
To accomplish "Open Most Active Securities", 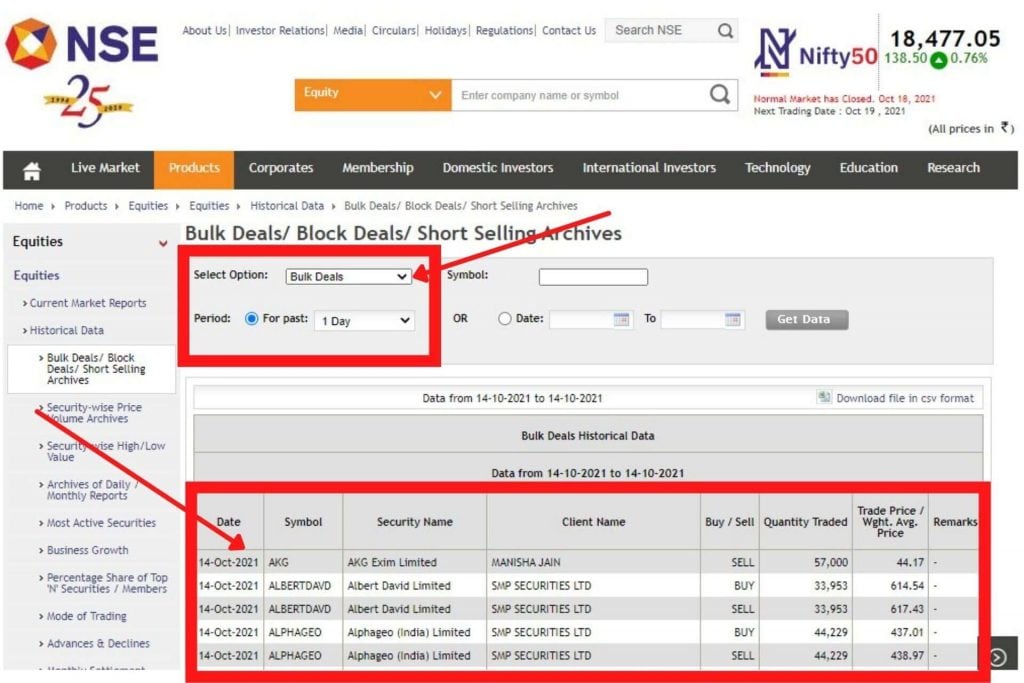I will click(x=101, y=523).
